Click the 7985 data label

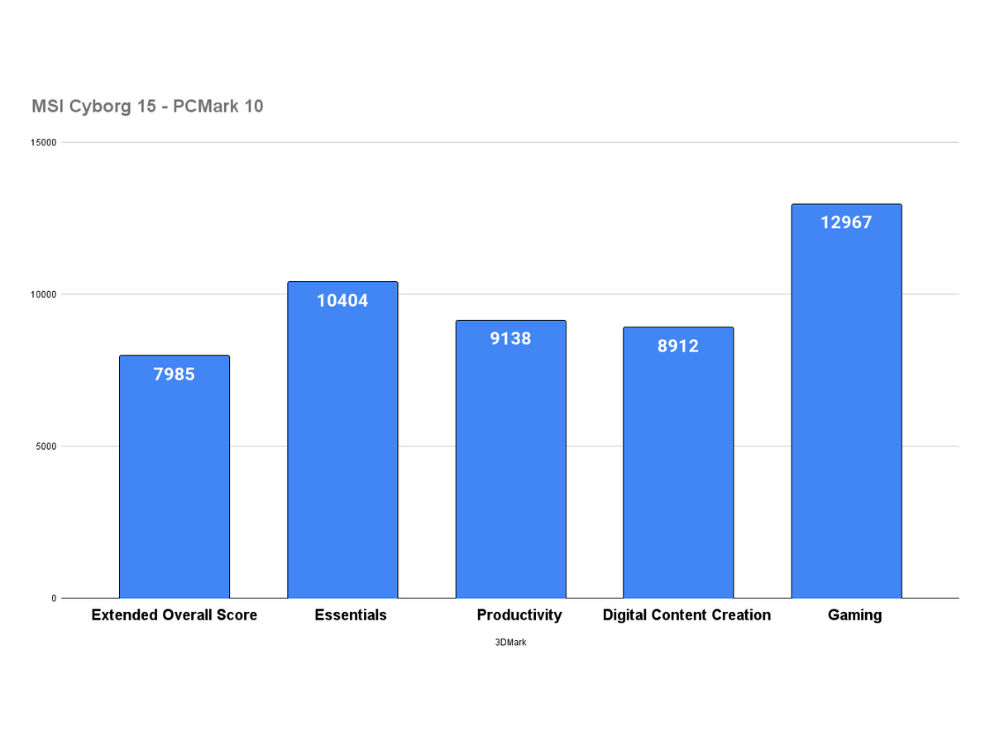(174, 374)
